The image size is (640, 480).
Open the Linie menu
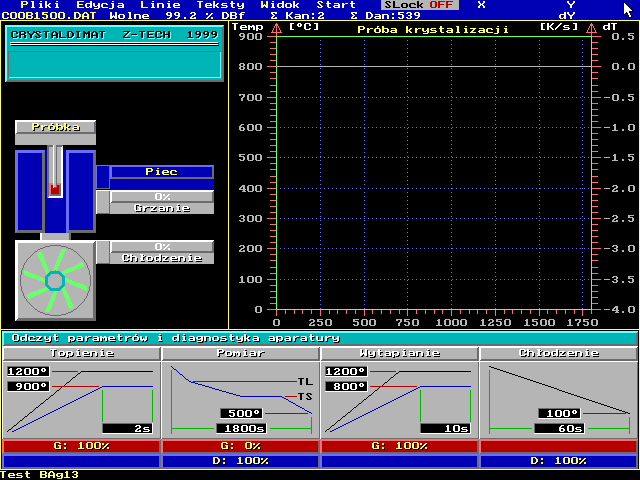(160, 5)
